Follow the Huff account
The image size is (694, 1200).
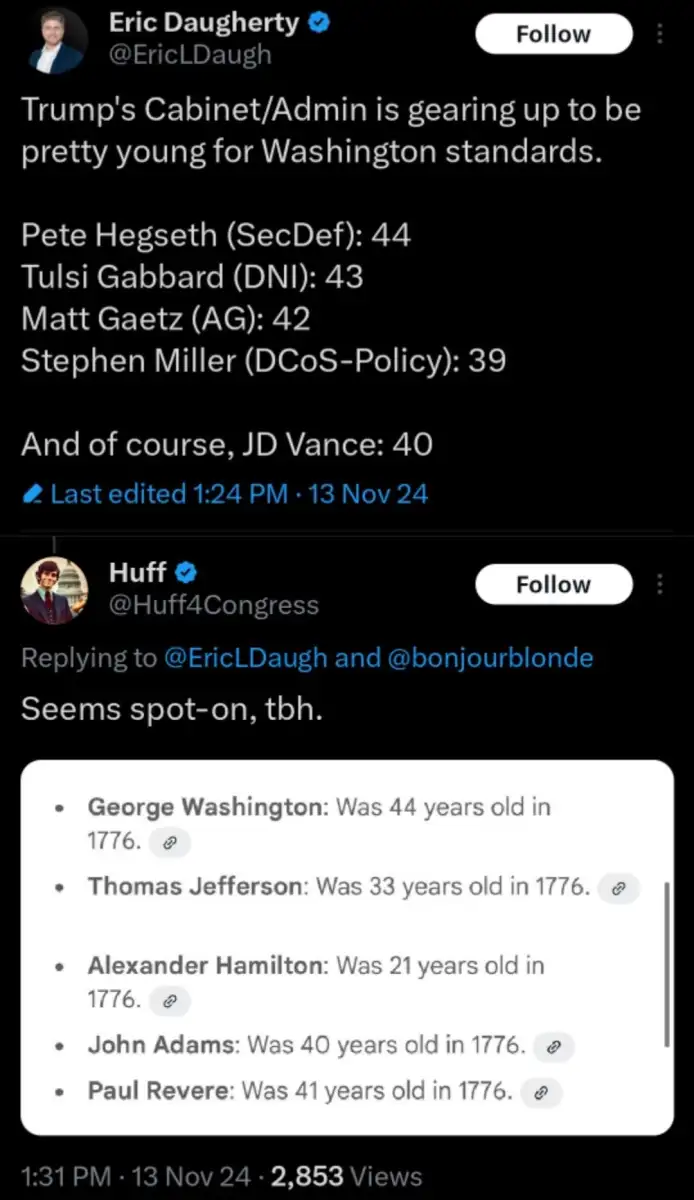point(553,585)
